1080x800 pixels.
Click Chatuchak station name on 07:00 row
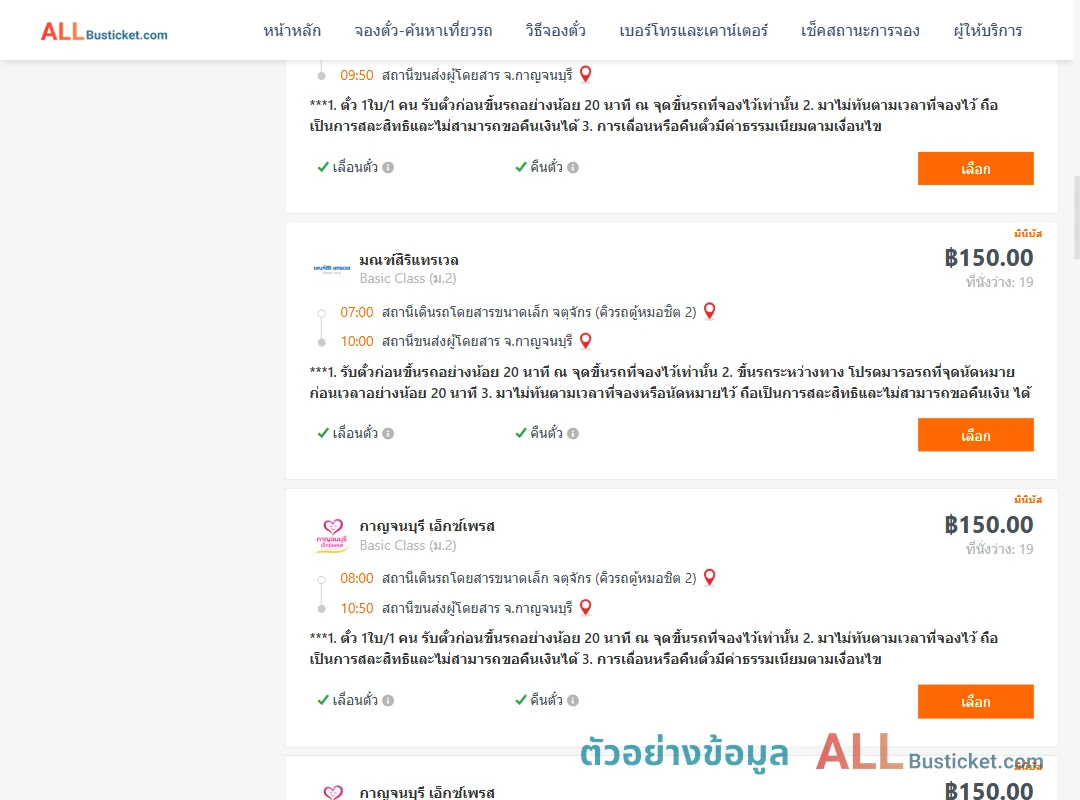(539, 312)
